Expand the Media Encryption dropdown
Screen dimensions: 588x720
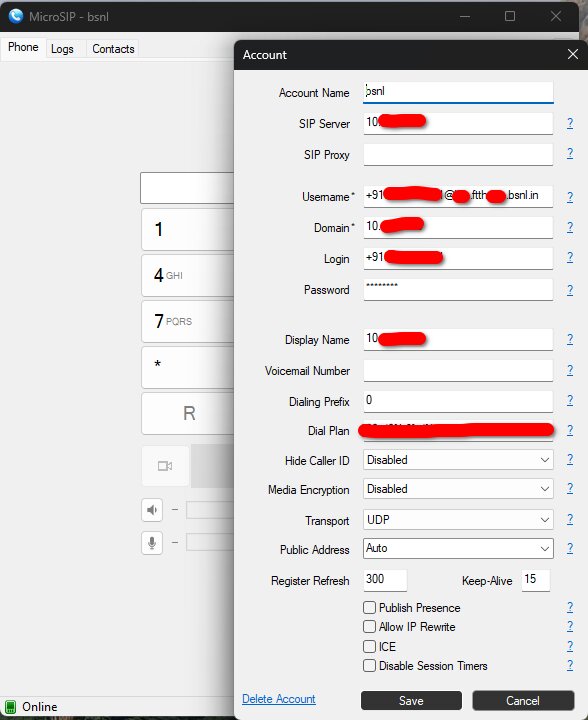pos(458,489)
